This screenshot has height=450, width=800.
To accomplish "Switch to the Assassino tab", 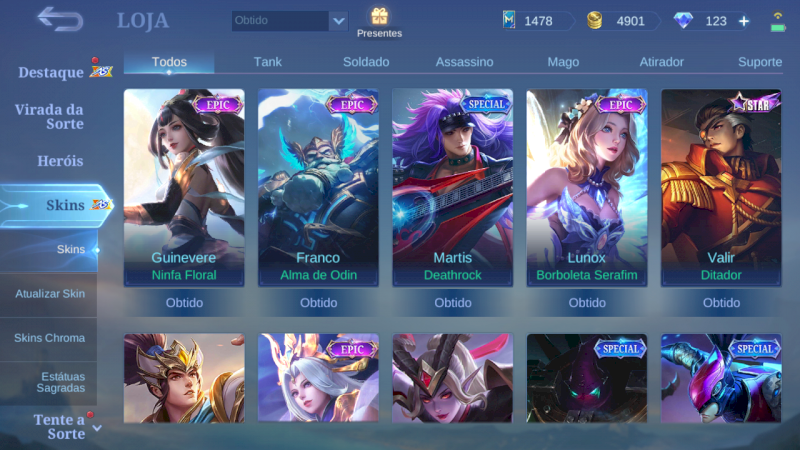I will [464, 62].
